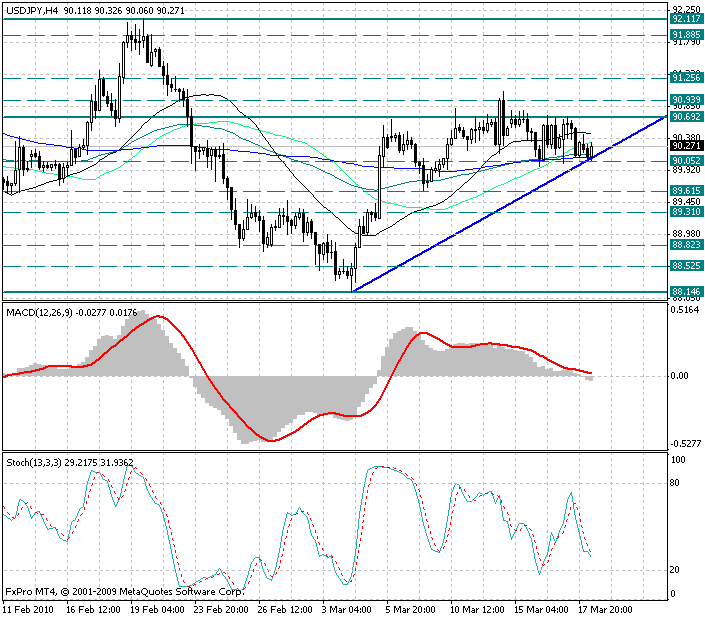Click the 10 Mar 12:00 time label
Viewport: 705px width, 617px height.
pos(477,610)
